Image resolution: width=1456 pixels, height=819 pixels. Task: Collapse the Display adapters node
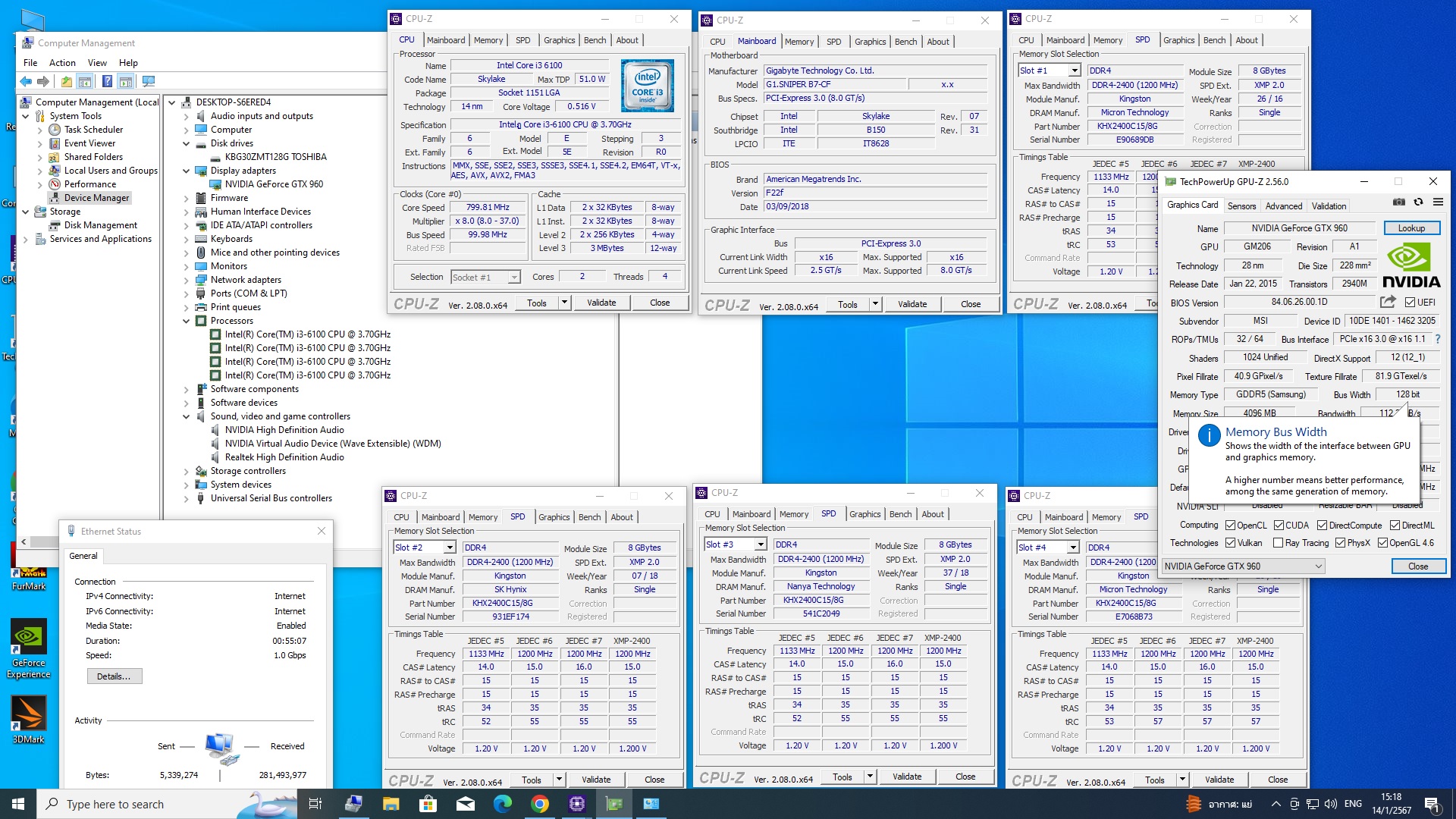click(x=187, y=171)
